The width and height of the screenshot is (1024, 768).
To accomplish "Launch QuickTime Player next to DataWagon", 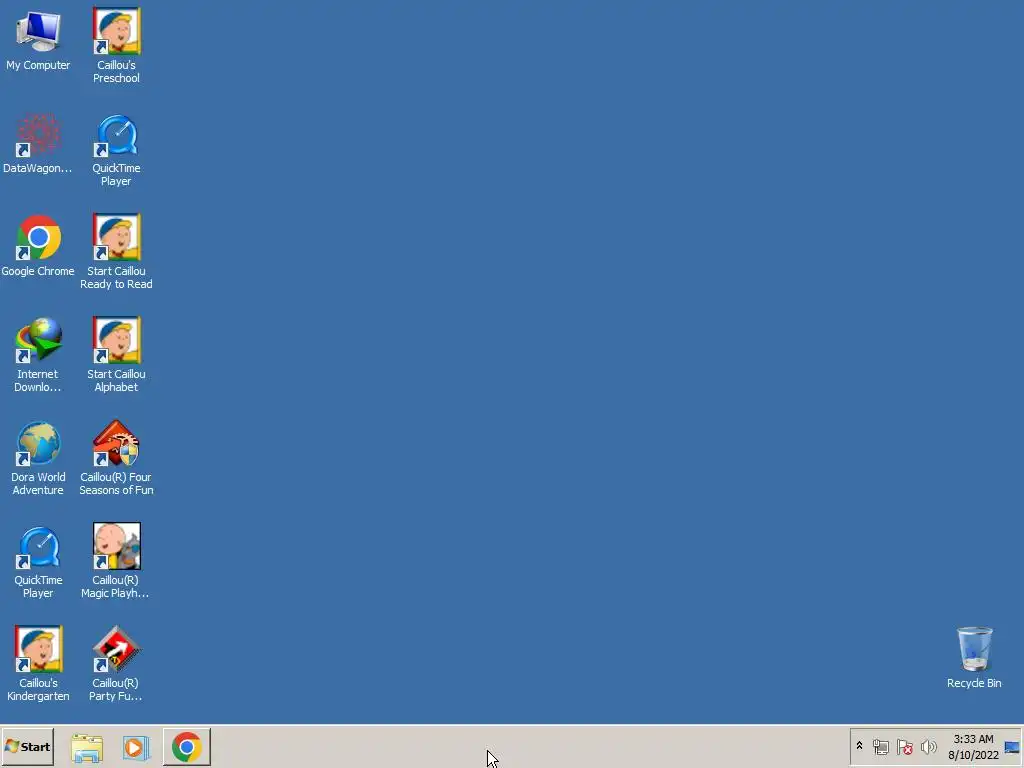I will 116,150.
